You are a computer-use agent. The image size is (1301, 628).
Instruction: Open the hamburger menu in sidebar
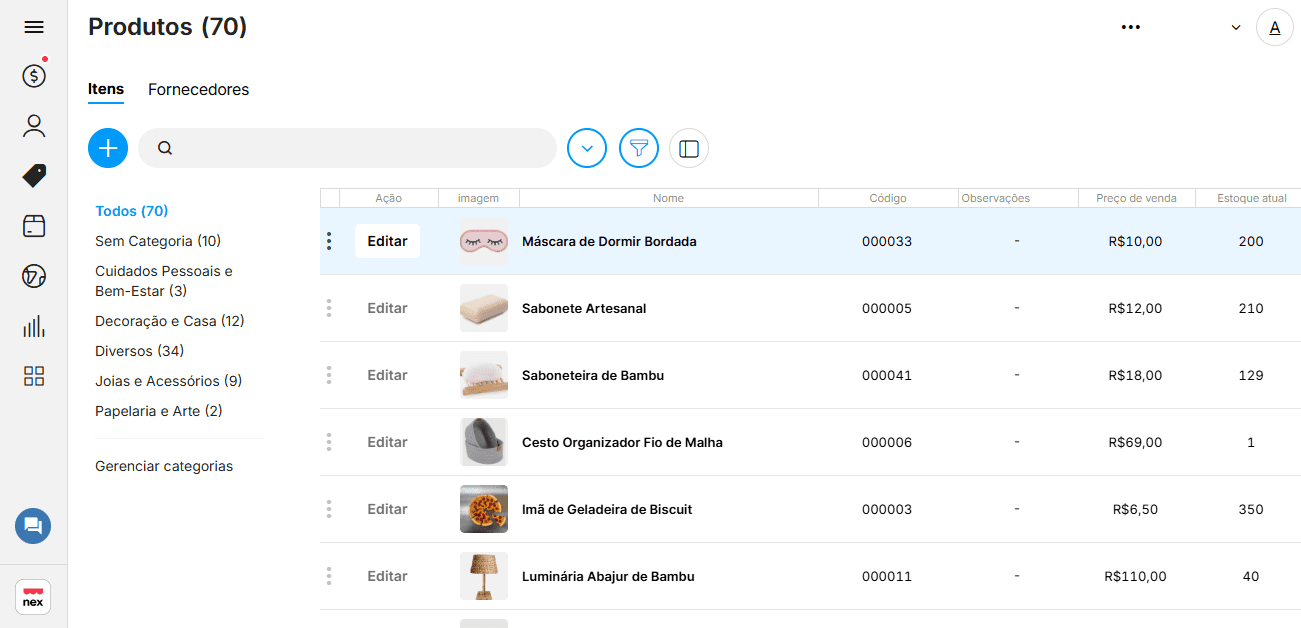(34, 27)
